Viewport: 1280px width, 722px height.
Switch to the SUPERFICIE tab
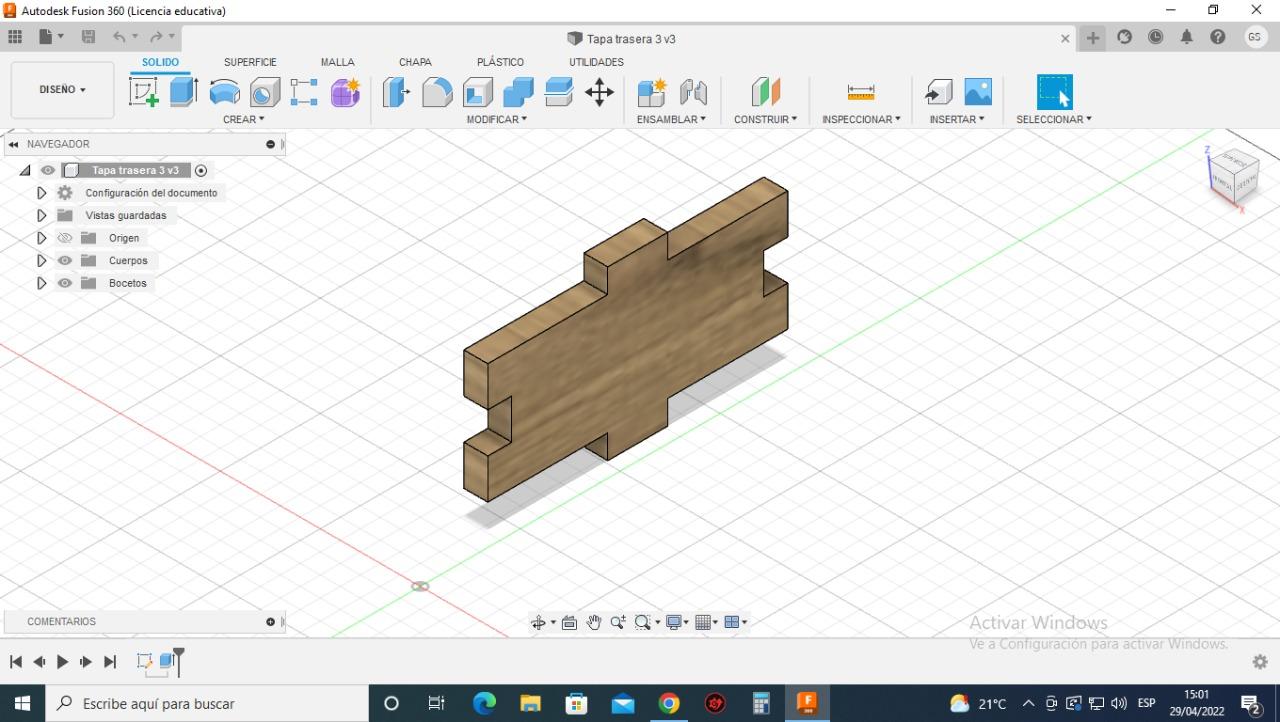click(250, 62)
